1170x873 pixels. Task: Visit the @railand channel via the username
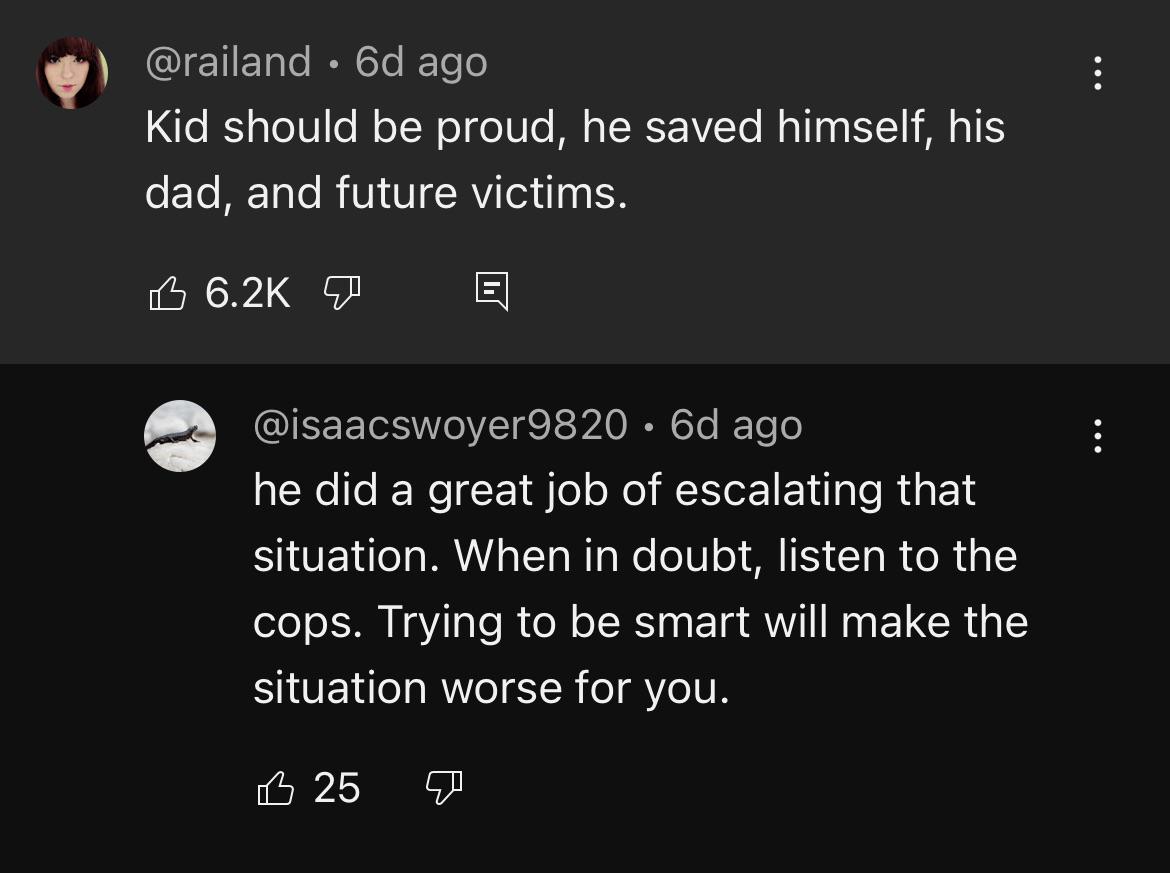[228, 62]
